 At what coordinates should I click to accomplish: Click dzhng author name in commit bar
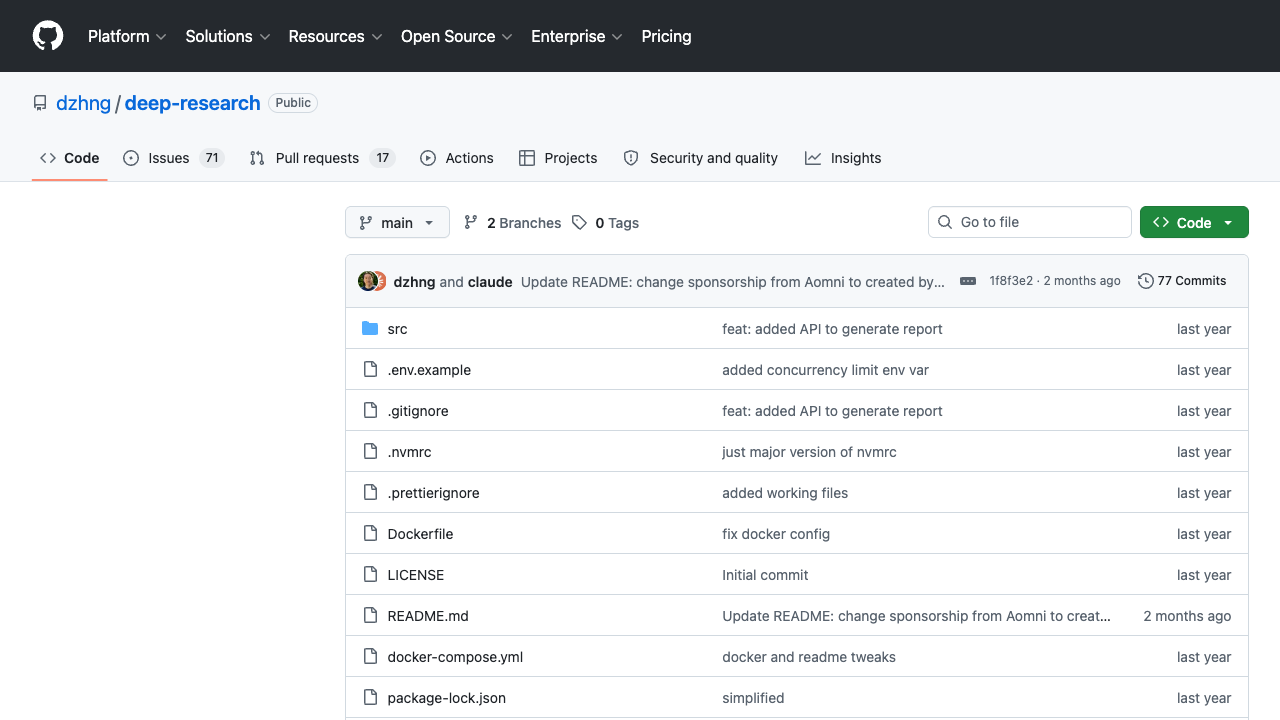(414, 282)
